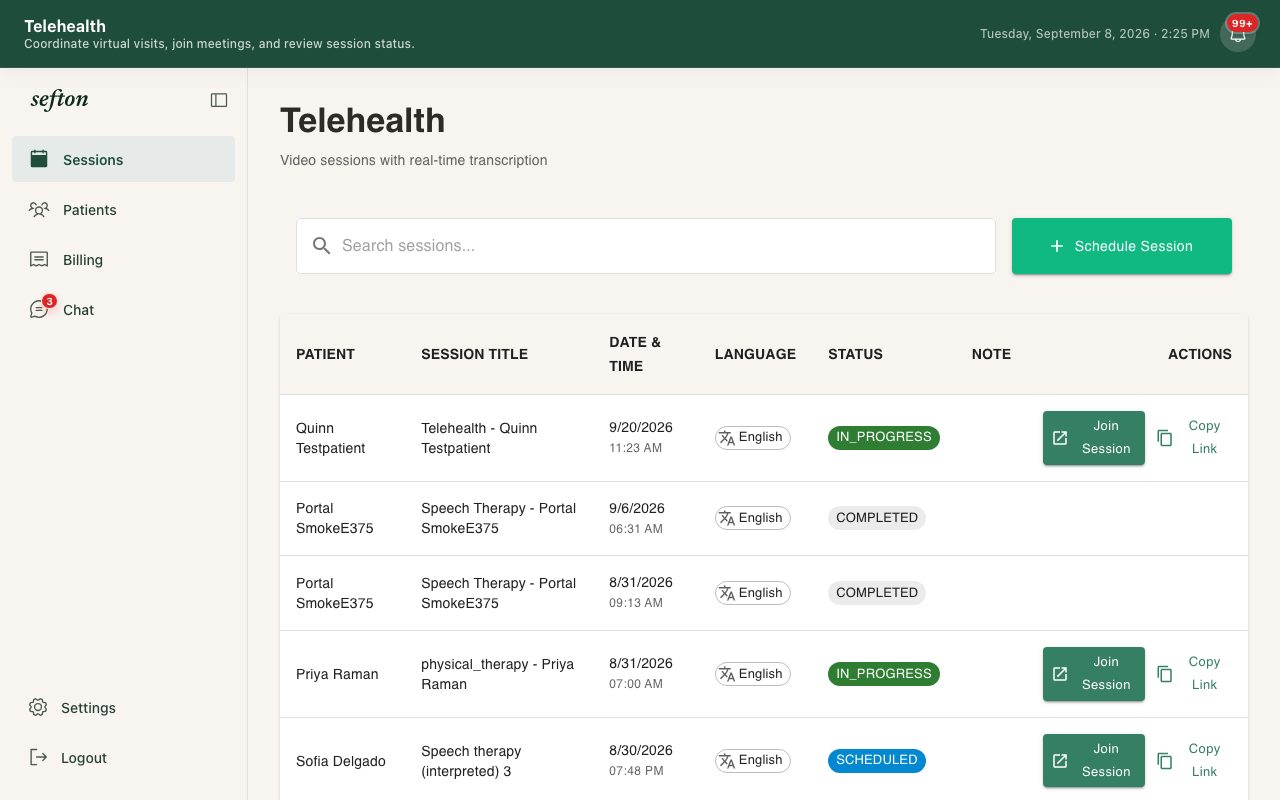Navigate to Billing
Image resolution: width=1280 pixels, height=800 pixels.
pyautogui.click(x=123, y=259)
